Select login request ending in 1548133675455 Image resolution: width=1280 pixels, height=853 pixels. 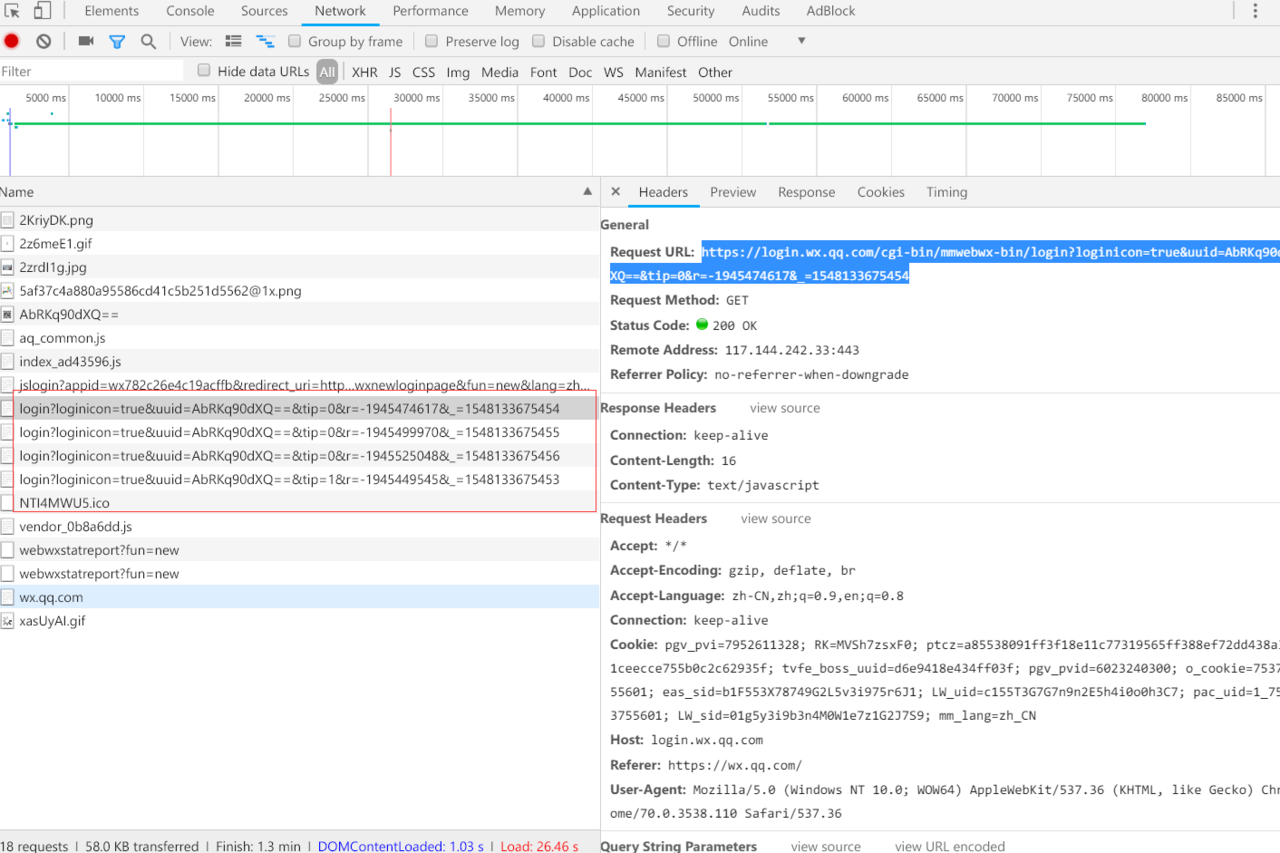point(300,432)
